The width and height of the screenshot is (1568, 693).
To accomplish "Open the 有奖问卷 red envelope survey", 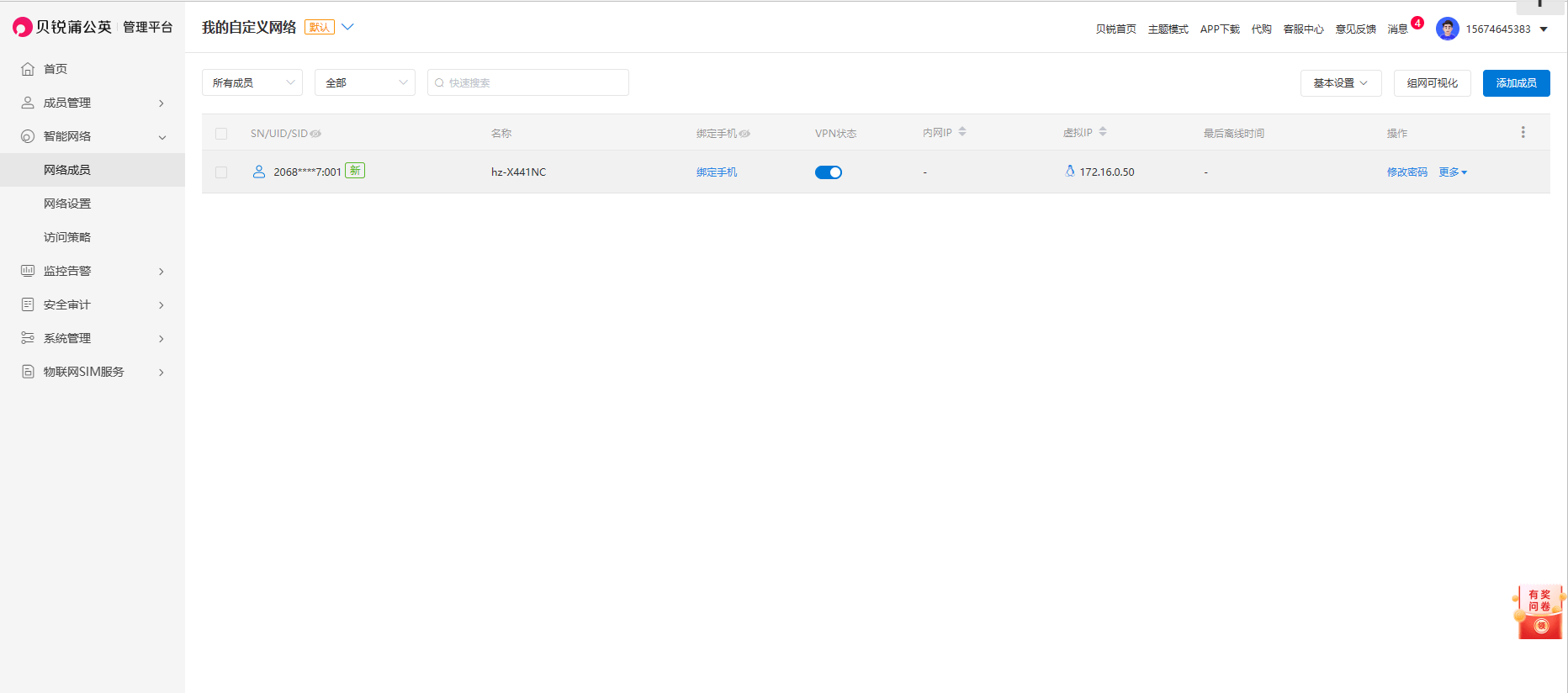I will pyautogui.click(x=1539, y=612).
